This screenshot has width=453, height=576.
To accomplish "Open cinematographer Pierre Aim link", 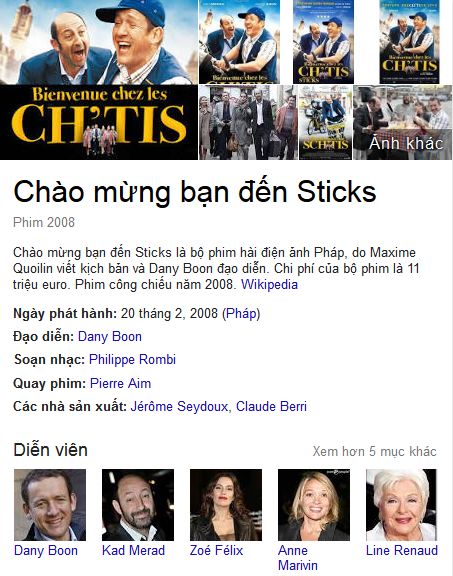I will click(121, 383).
